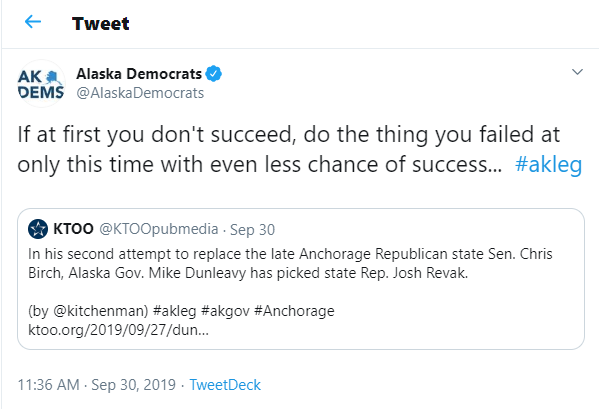Select the #akgov hashtag in quote

pyautogui.click(x=225, y=311)
